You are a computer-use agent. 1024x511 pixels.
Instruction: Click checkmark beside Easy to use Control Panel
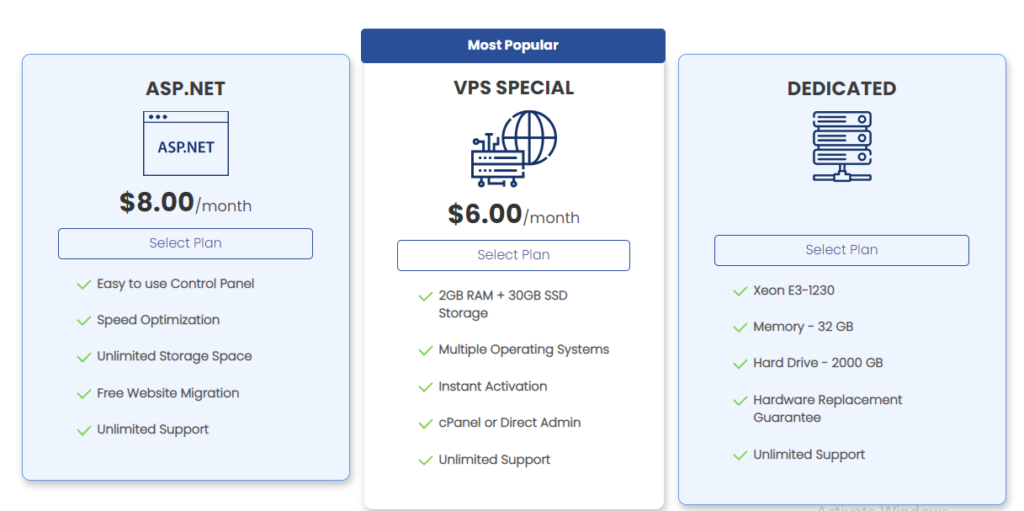84,284
